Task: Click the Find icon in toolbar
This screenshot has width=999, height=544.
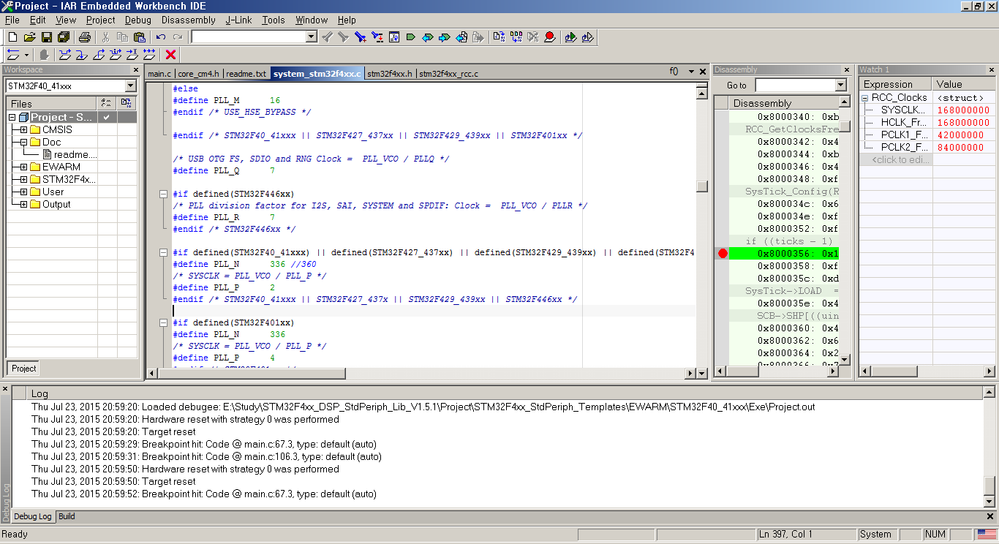Action: 360,37
